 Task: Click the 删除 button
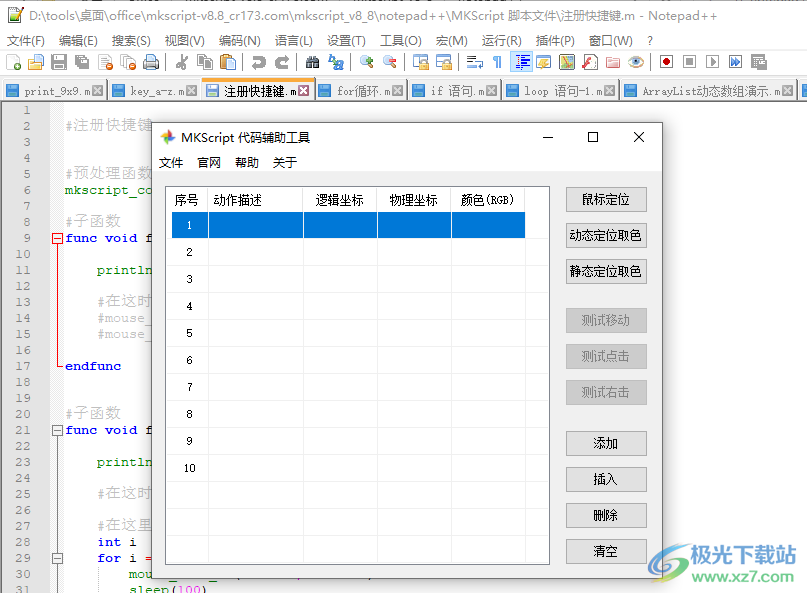tap(606, 516)
